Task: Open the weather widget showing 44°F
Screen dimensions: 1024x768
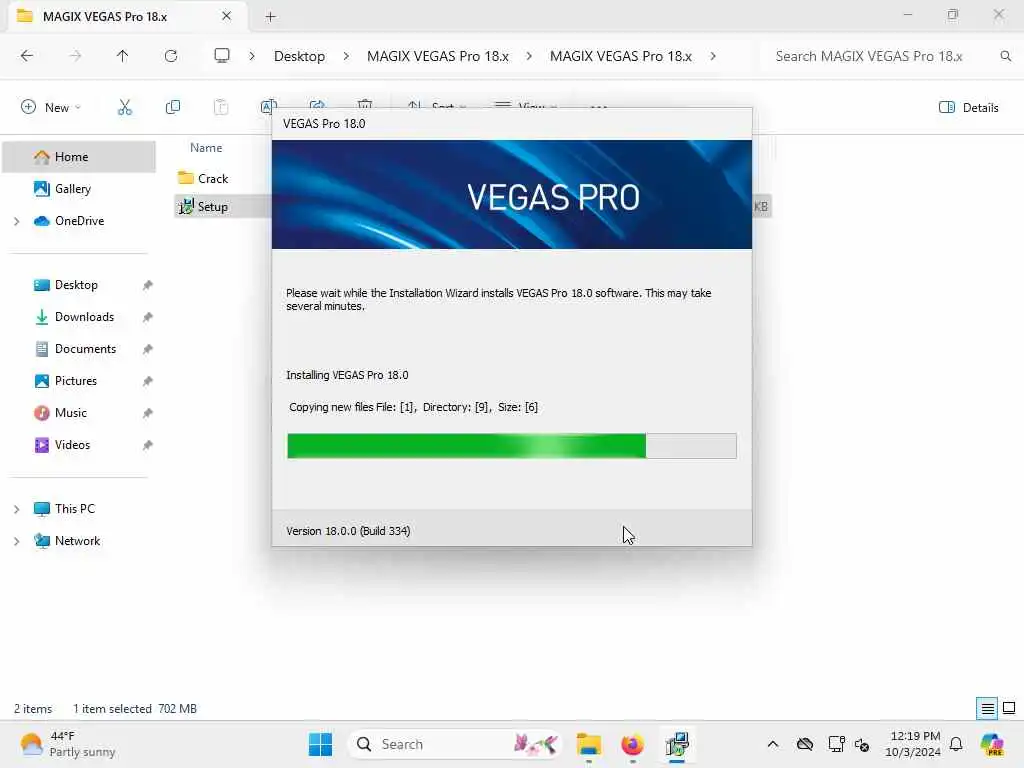Action: coord(68,744)
